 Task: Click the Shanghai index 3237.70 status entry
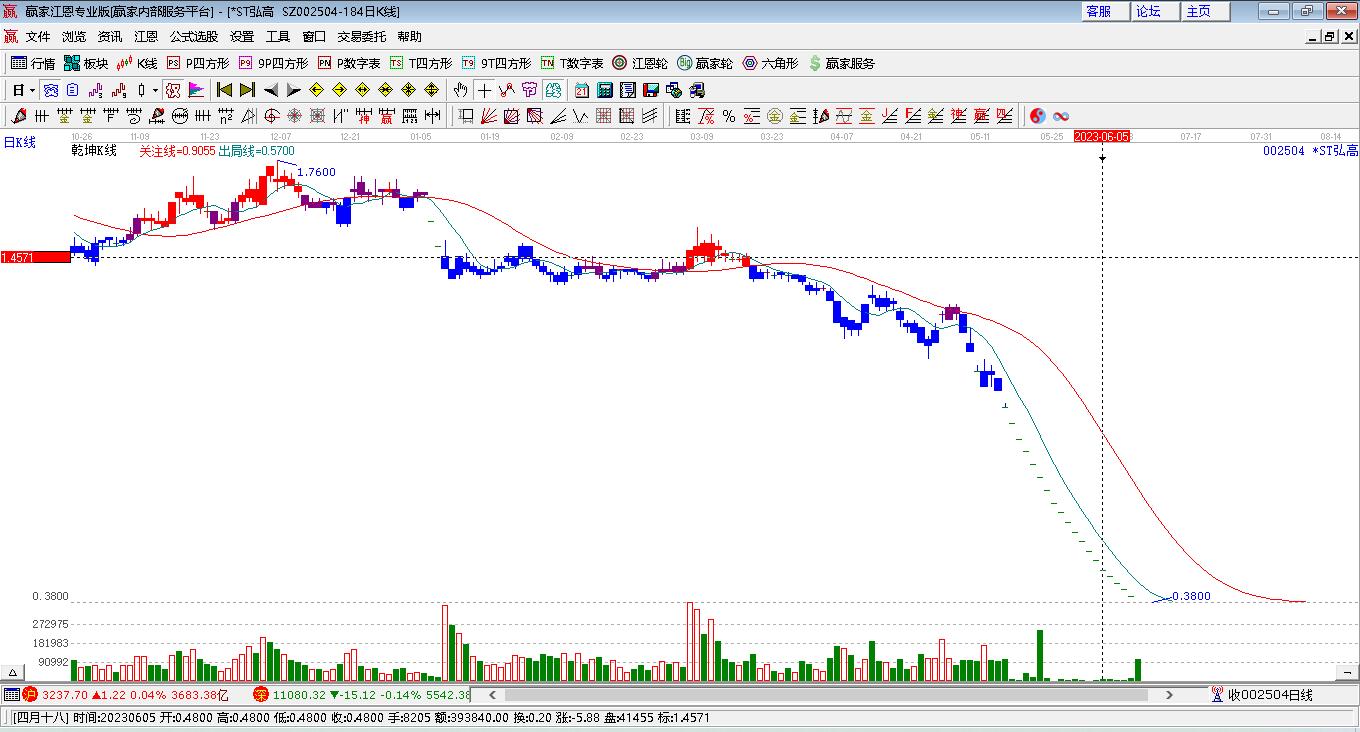(126, 694)
